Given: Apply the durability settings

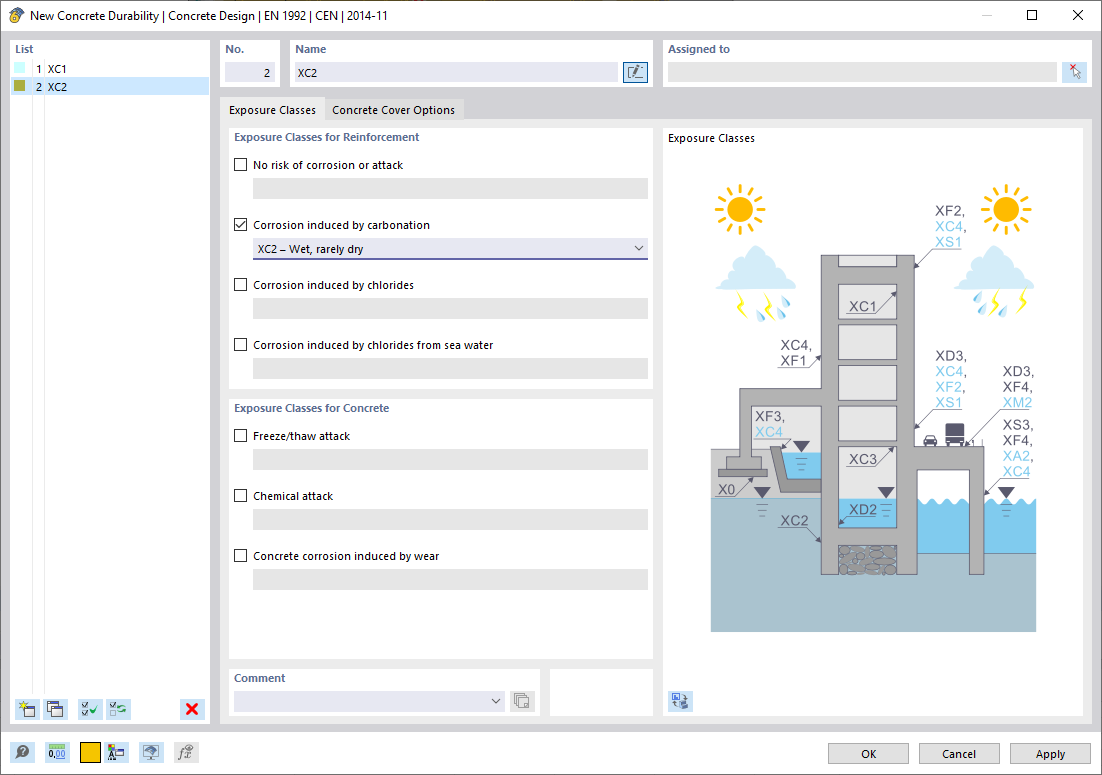Looking at the screenshot, I should point(1049,753).
